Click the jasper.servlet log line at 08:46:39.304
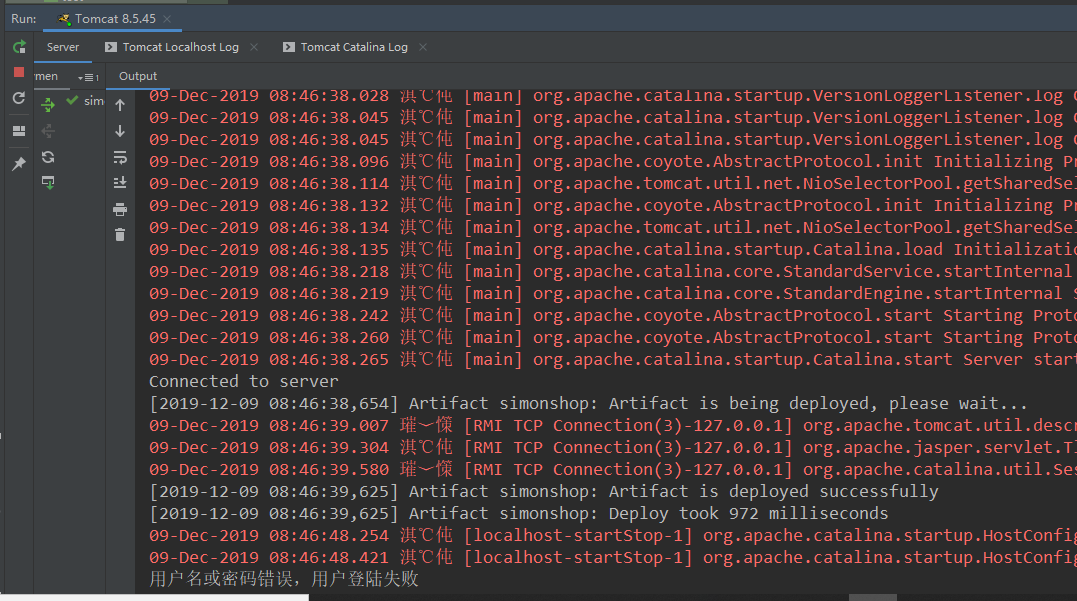Image resolution: width=1077 pixels, height=601 pixels. coord(613,447)
